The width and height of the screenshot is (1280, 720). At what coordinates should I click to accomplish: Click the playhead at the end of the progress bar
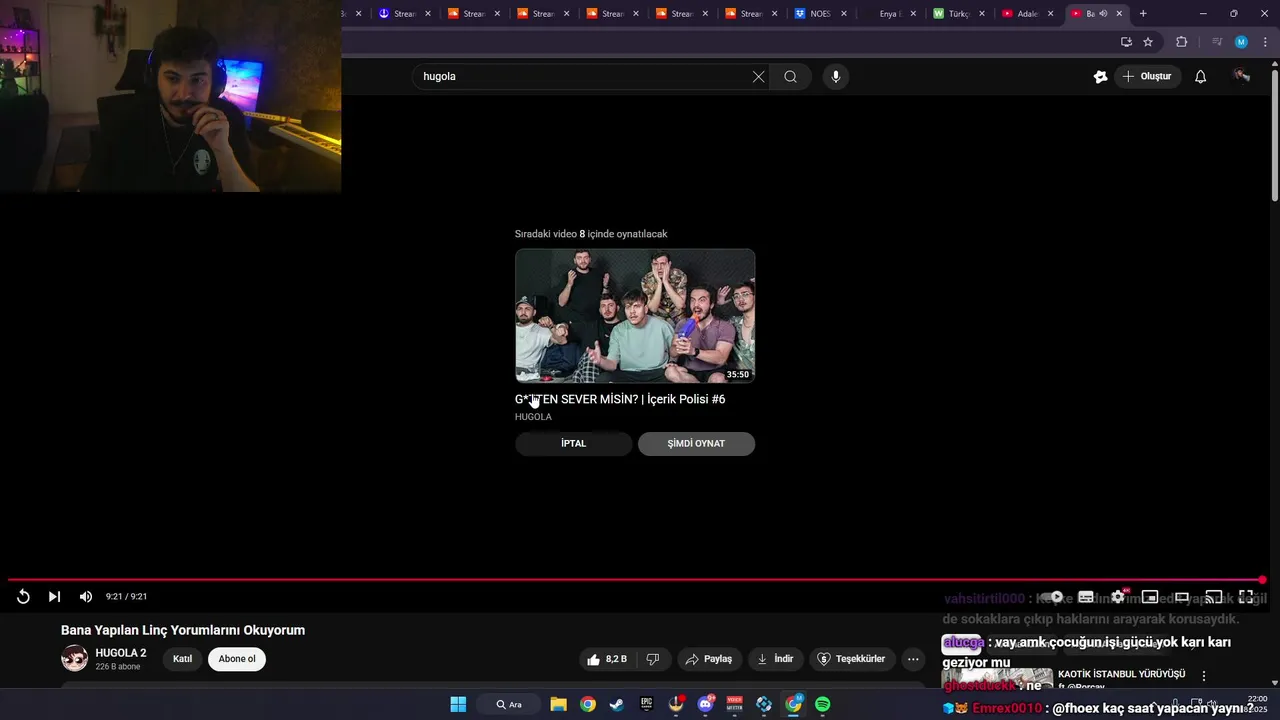pos(1262,580)
